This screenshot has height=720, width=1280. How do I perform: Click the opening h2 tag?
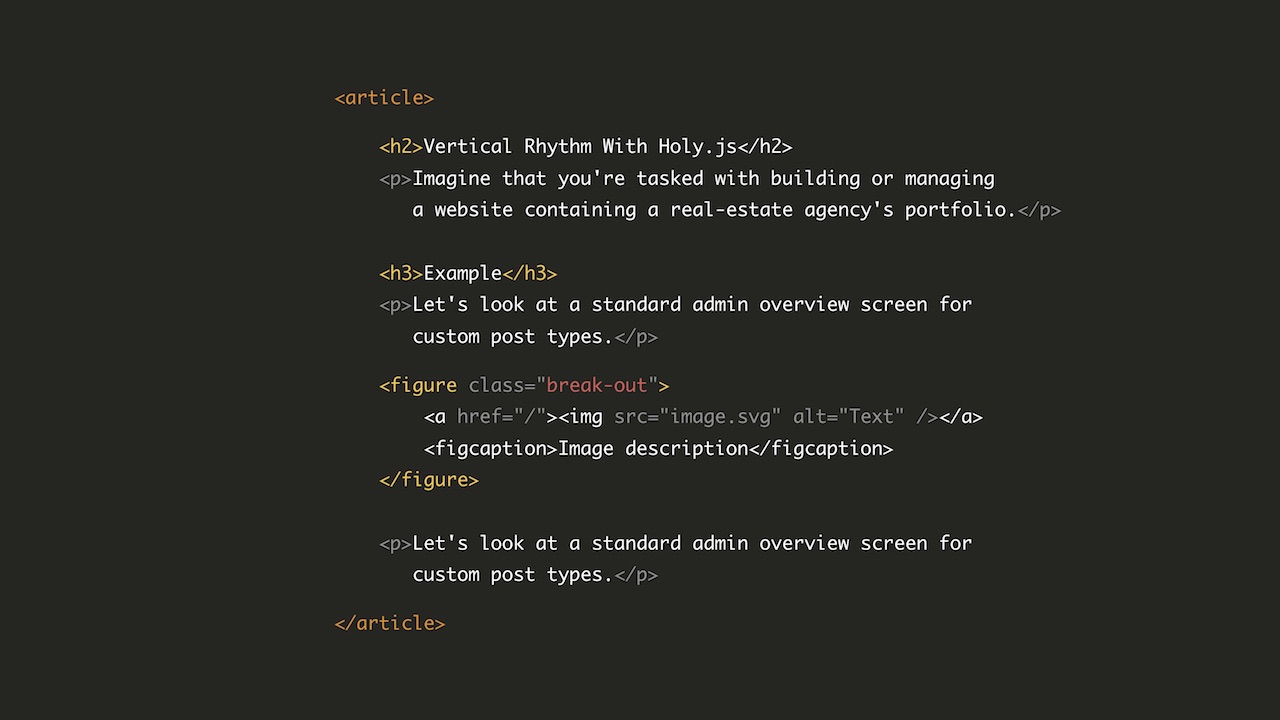pyautogui.click(x=401, y=147)
